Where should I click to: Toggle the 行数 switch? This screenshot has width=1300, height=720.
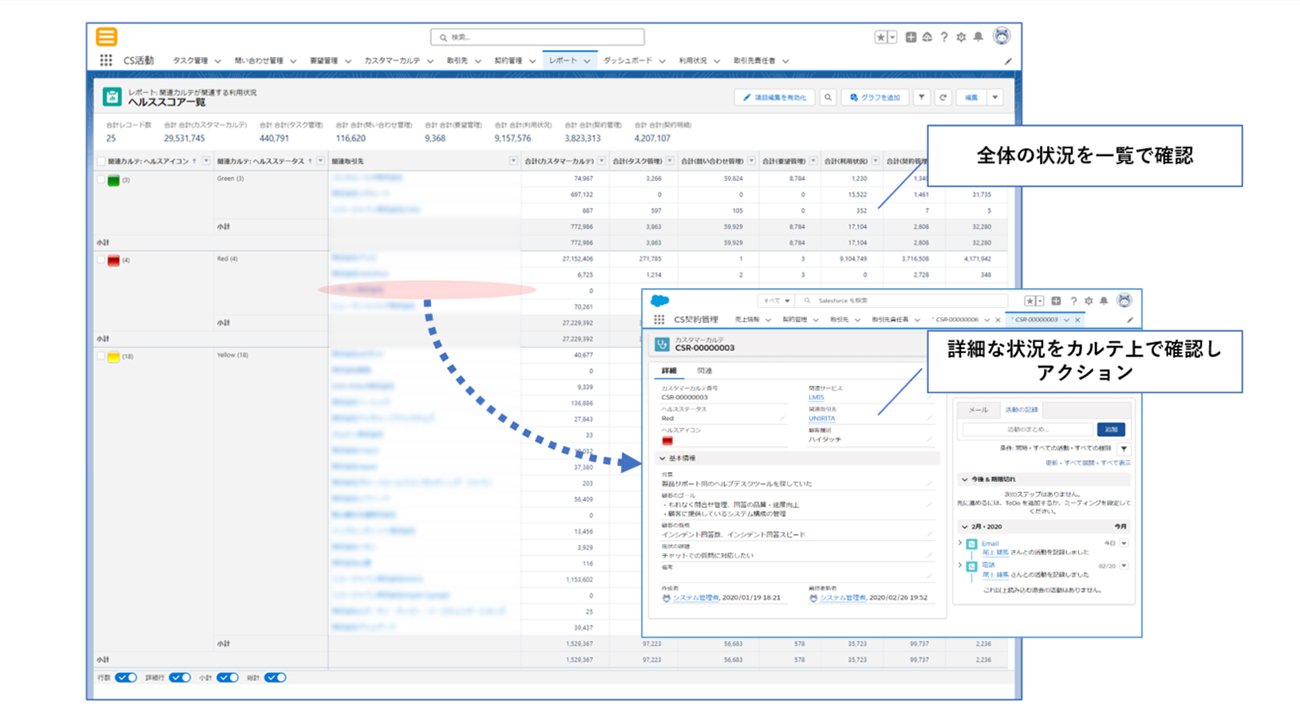126,677
